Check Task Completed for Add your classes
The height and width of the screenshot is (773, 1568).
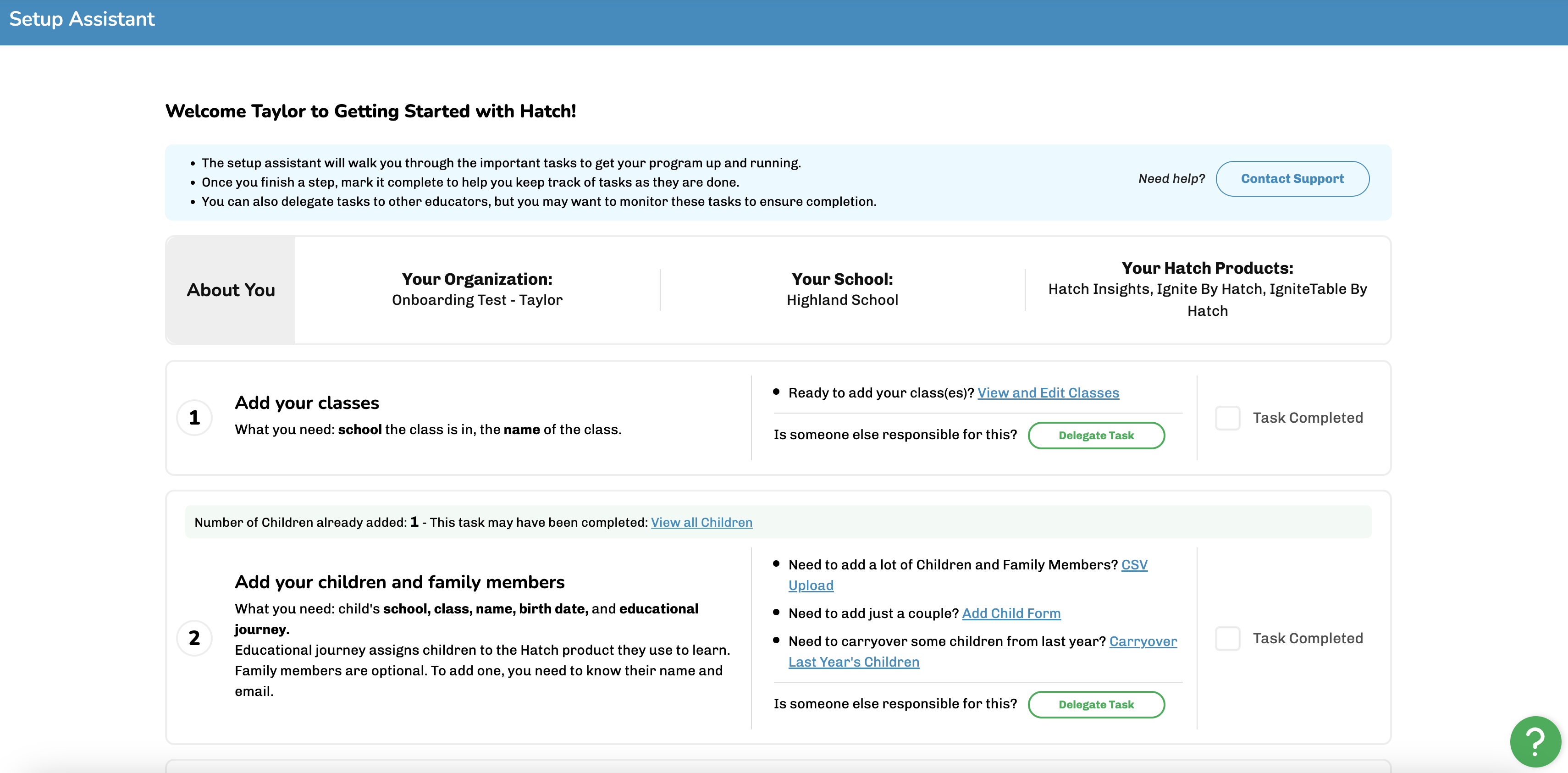pyautogui.click(x=1227, y=418)
